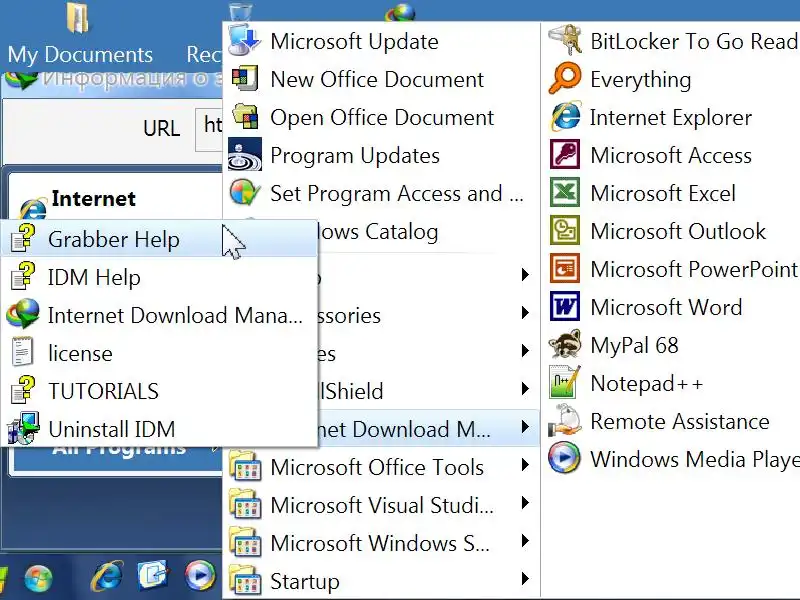
Task: Click the 'Notepad++' text label
Action: pos(646,384)
